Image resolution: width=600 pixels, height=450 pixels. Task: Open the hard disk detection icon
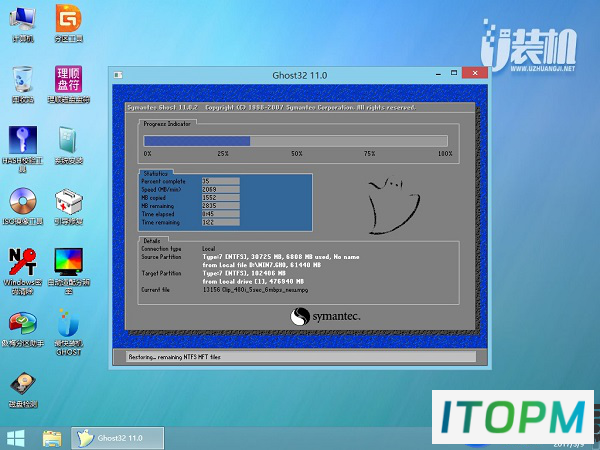pos(23,390)
